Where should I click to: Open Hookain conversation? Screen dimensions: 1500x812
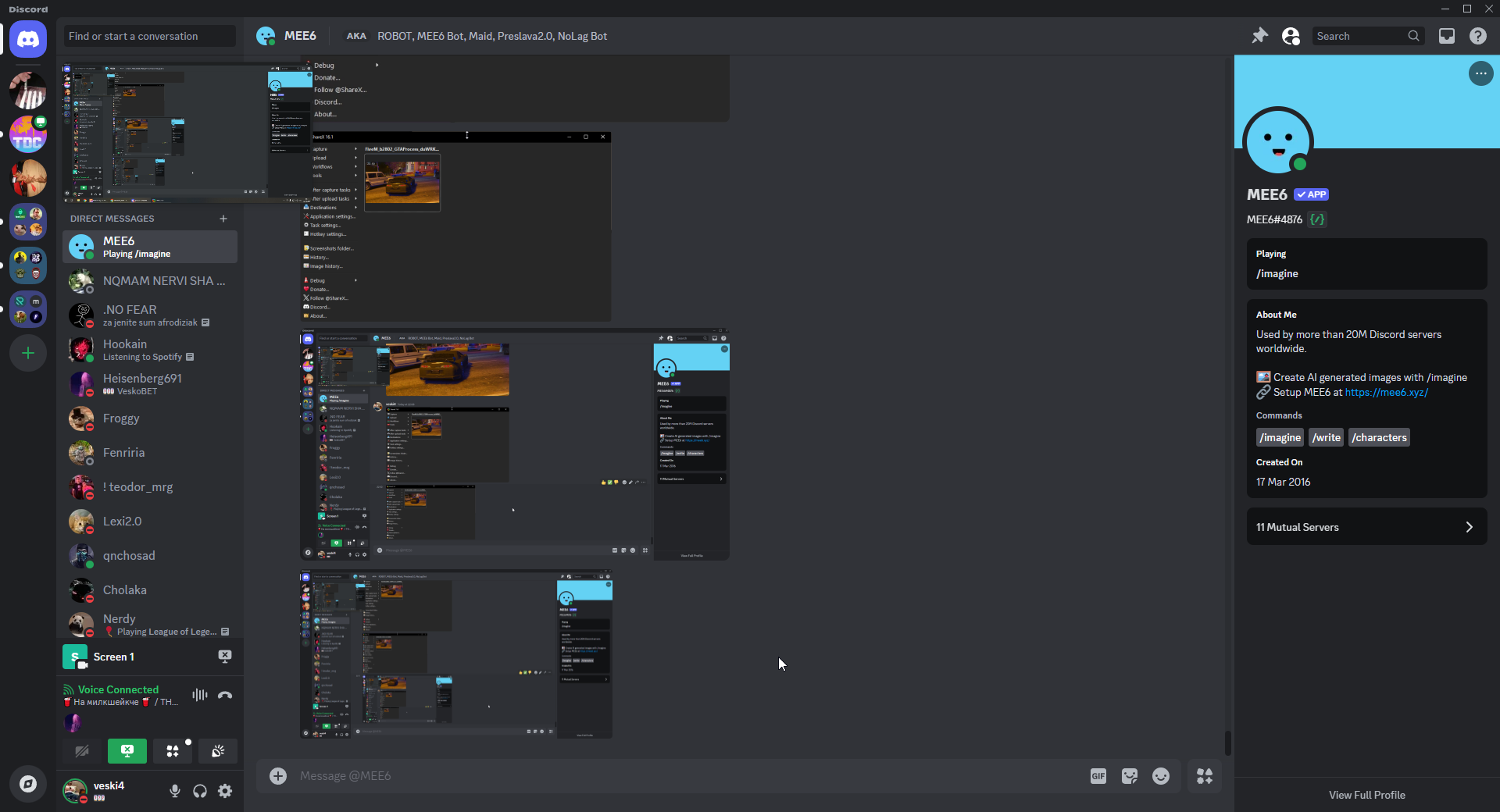(150, 350)
